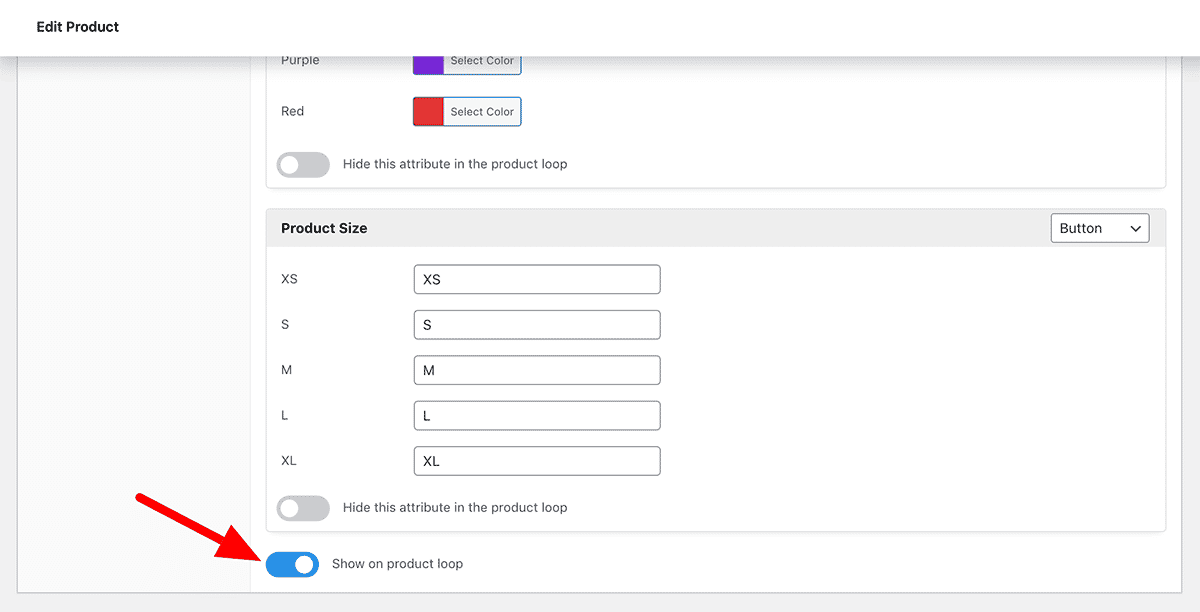Click the Product Size section header
Screen dimensions: 1200x612
coord(716,228)
